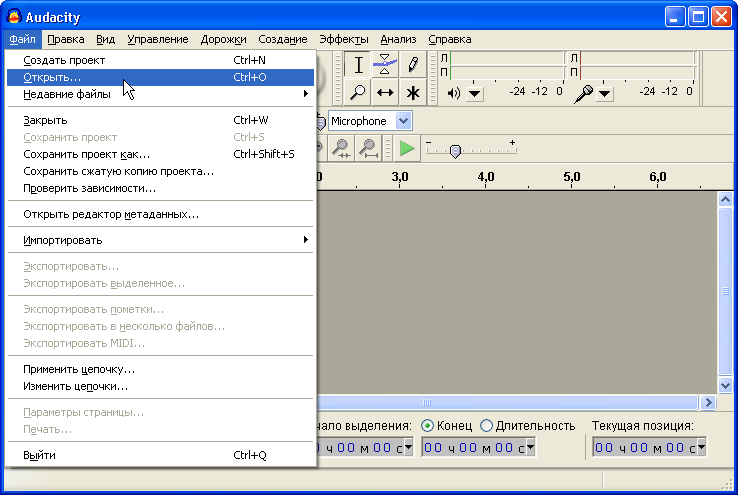Choose Изменить цепочки... item
738x495 pixels.
point(160,386)
